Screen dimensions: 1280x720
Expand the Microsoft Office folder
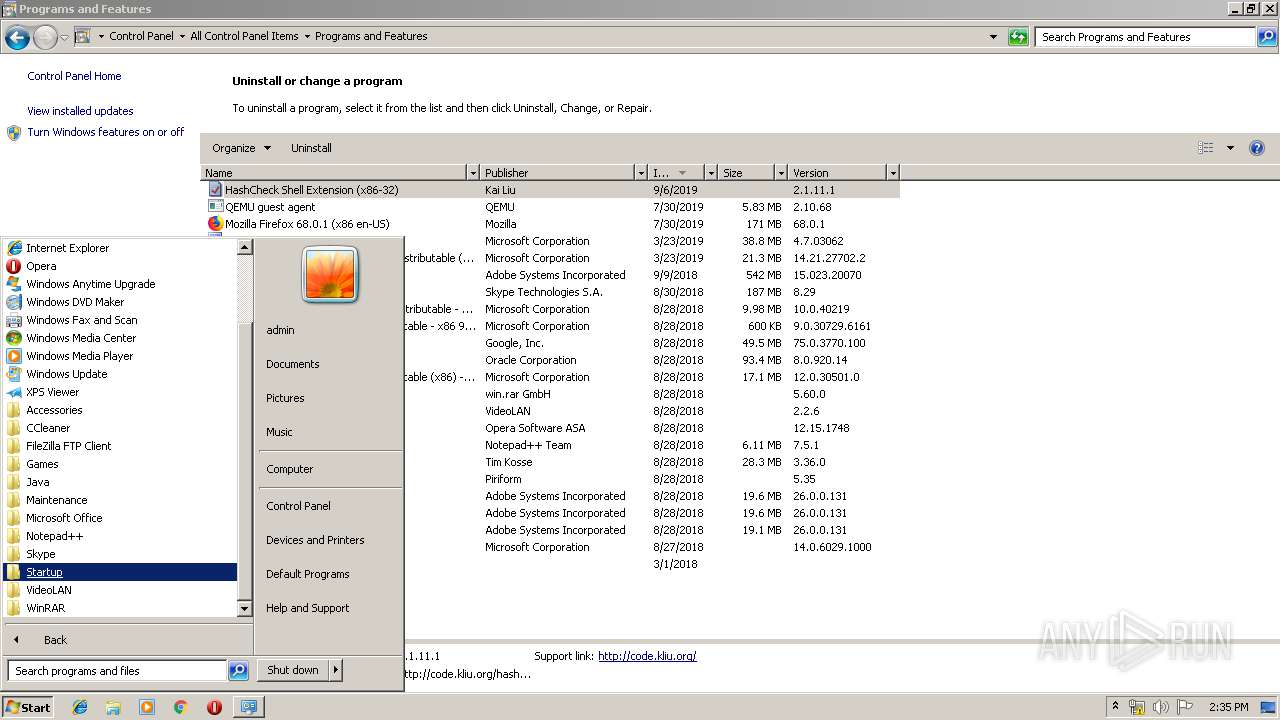click(64, 518)
